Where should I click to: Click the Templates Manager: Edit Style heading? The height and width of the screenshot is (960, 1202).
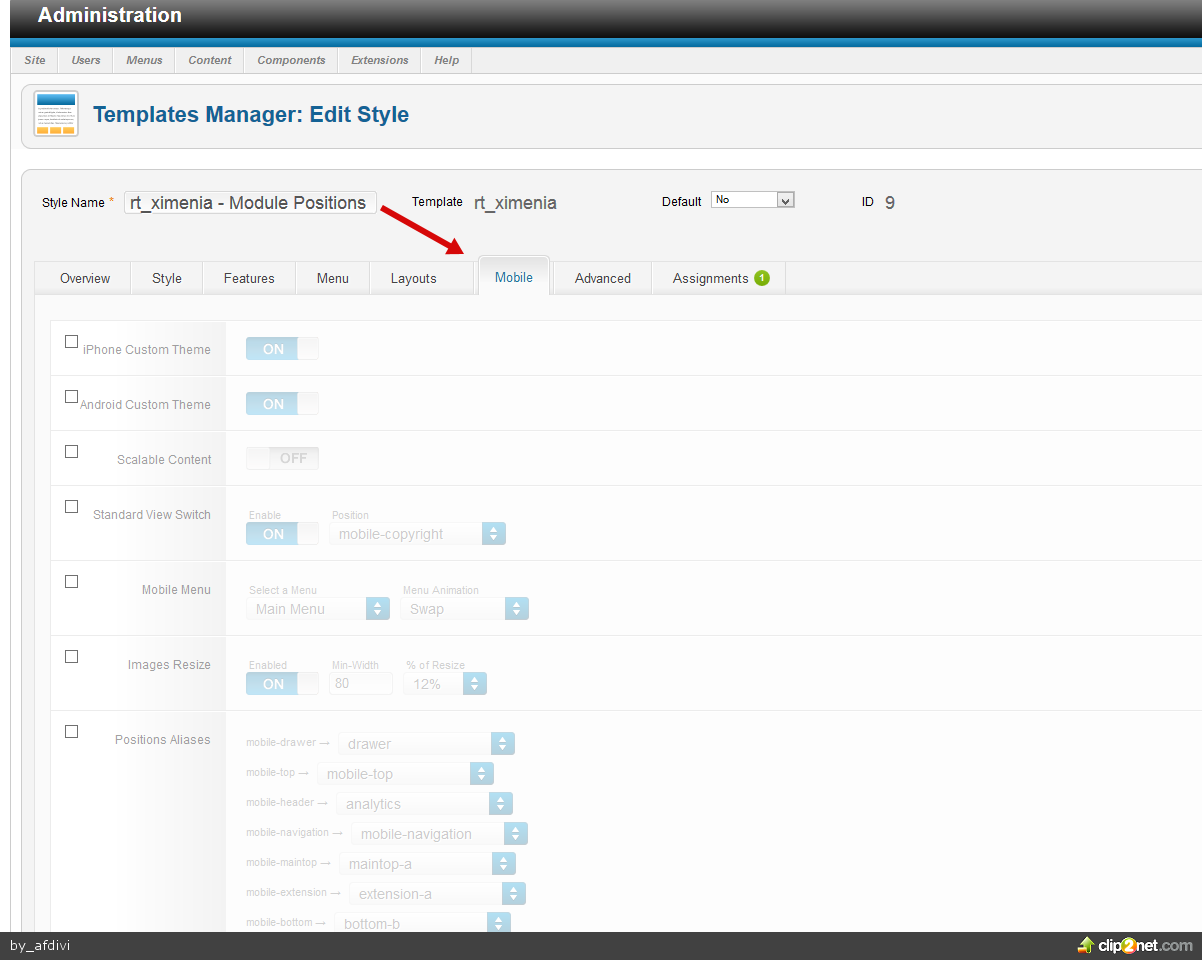tap(251, 114)
